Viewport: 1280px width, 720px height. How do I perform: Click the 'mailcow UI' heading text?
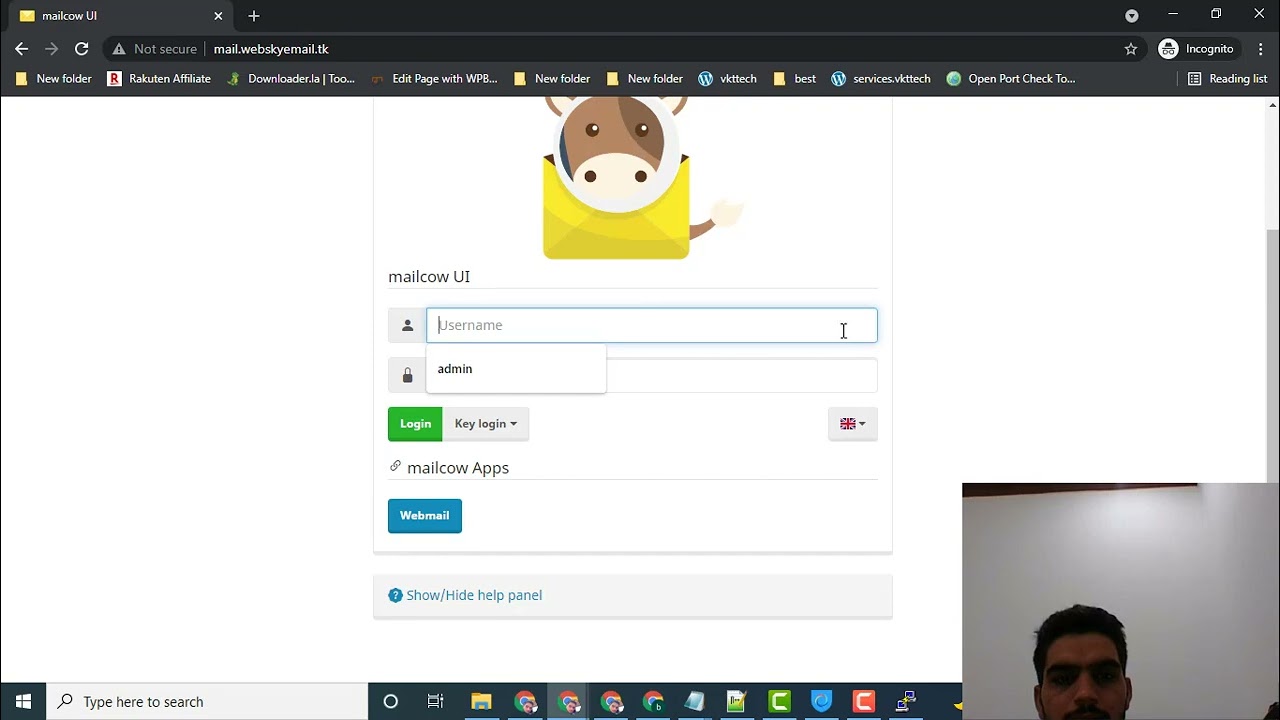[x=429, y=276]
